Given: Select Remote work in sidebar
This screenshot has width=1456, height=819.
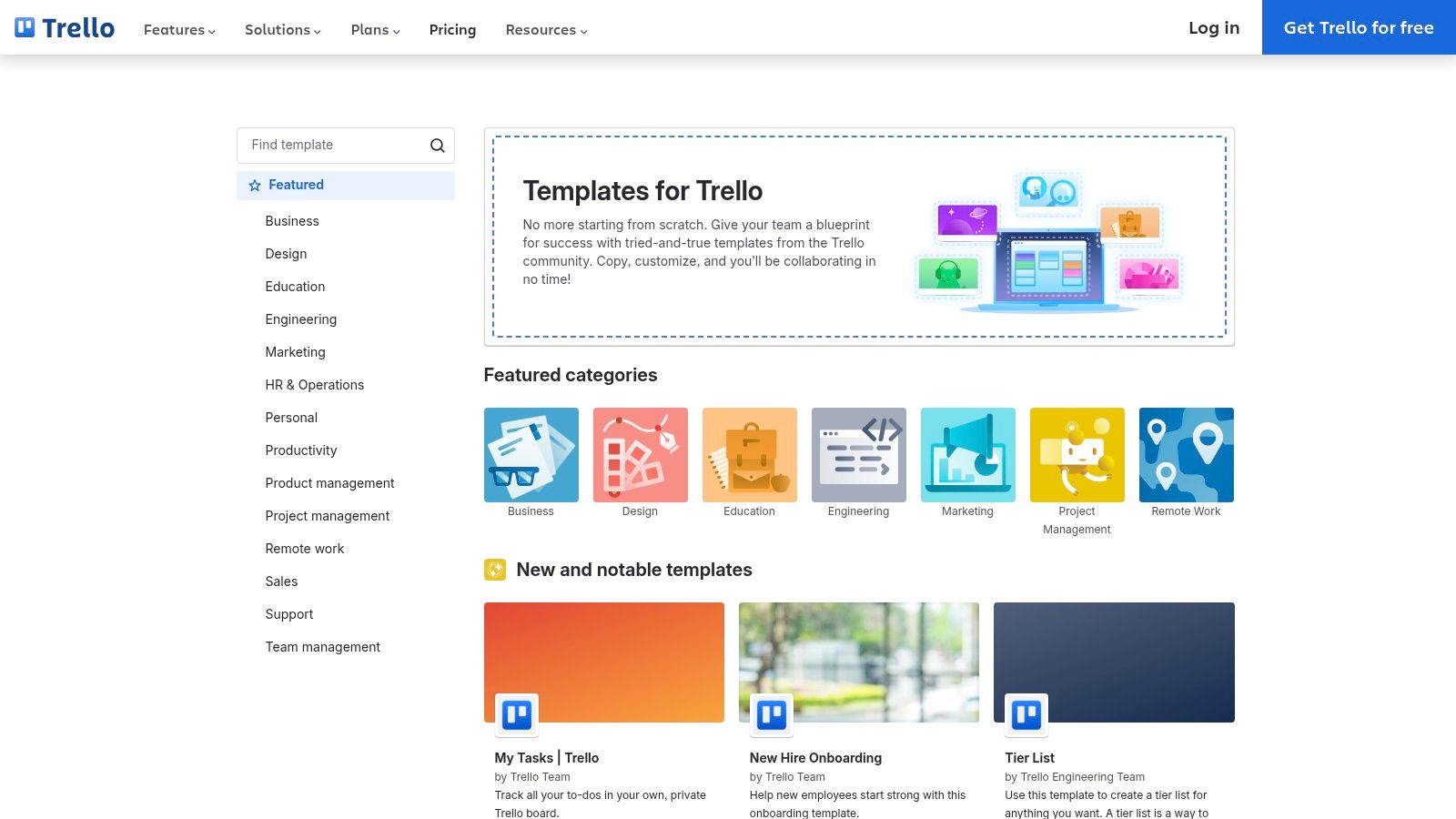Looking at the screenshot, I should 305,549.
